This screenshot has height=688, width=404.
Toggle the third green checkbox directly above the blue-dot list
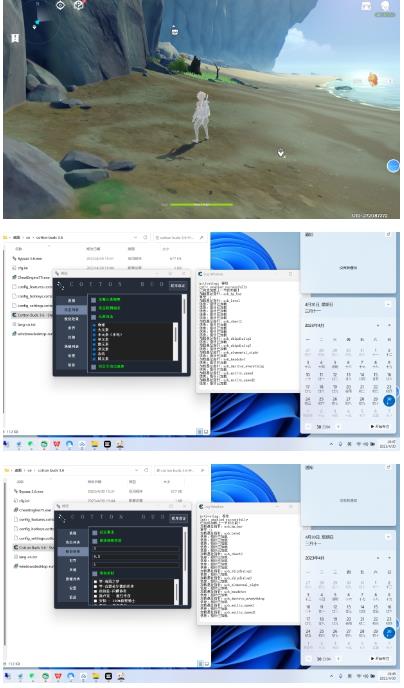click(x=93, y=317)
